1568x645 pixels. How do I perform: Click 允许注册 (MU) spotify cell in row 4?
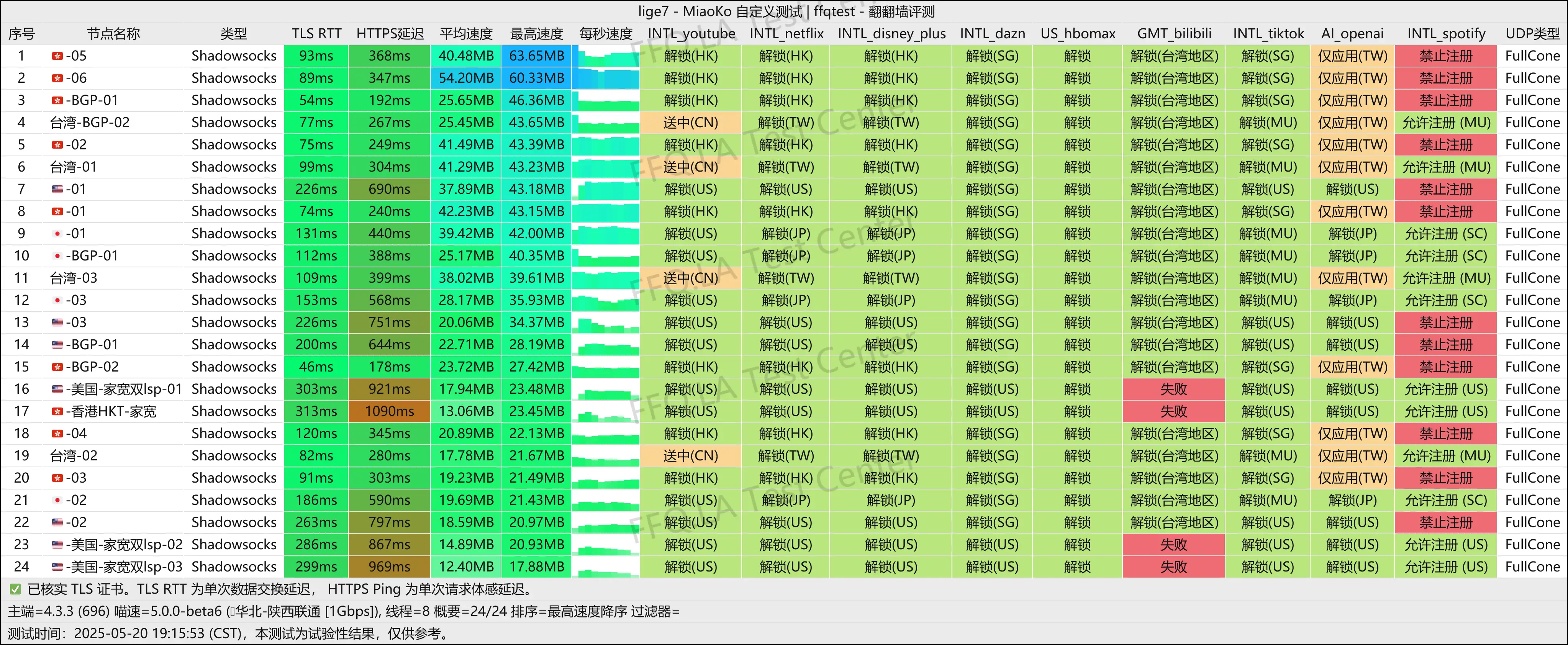click(1446, 122)
